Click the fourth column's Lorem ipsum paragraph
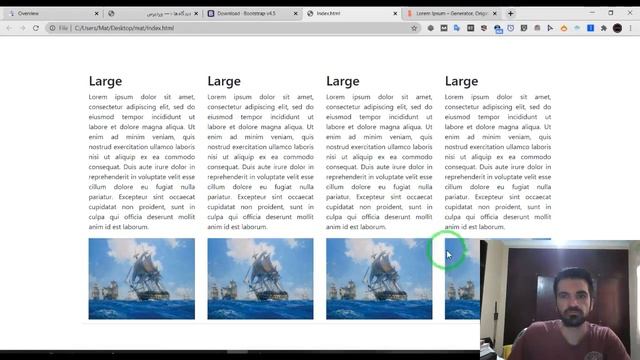The height and width of the screenshot is (360, 640). pos(498,162)
